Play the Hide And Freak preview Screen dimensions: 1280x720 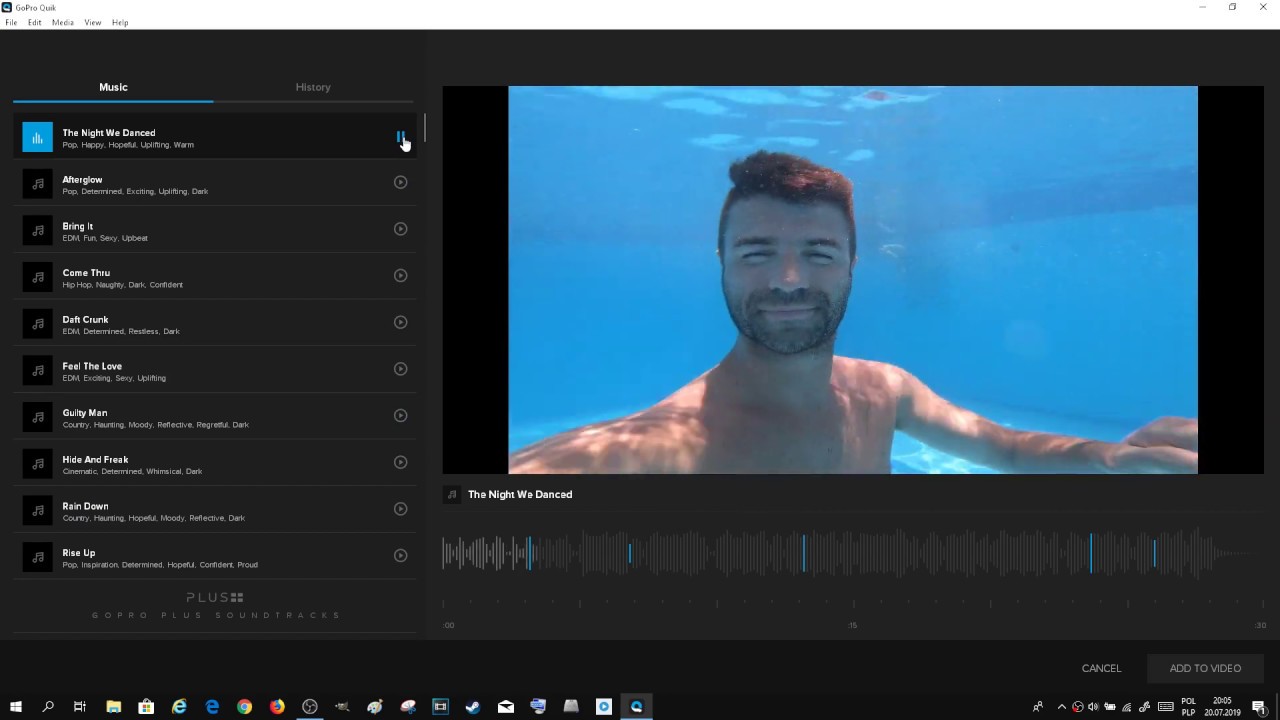click(x=400, y=462)
